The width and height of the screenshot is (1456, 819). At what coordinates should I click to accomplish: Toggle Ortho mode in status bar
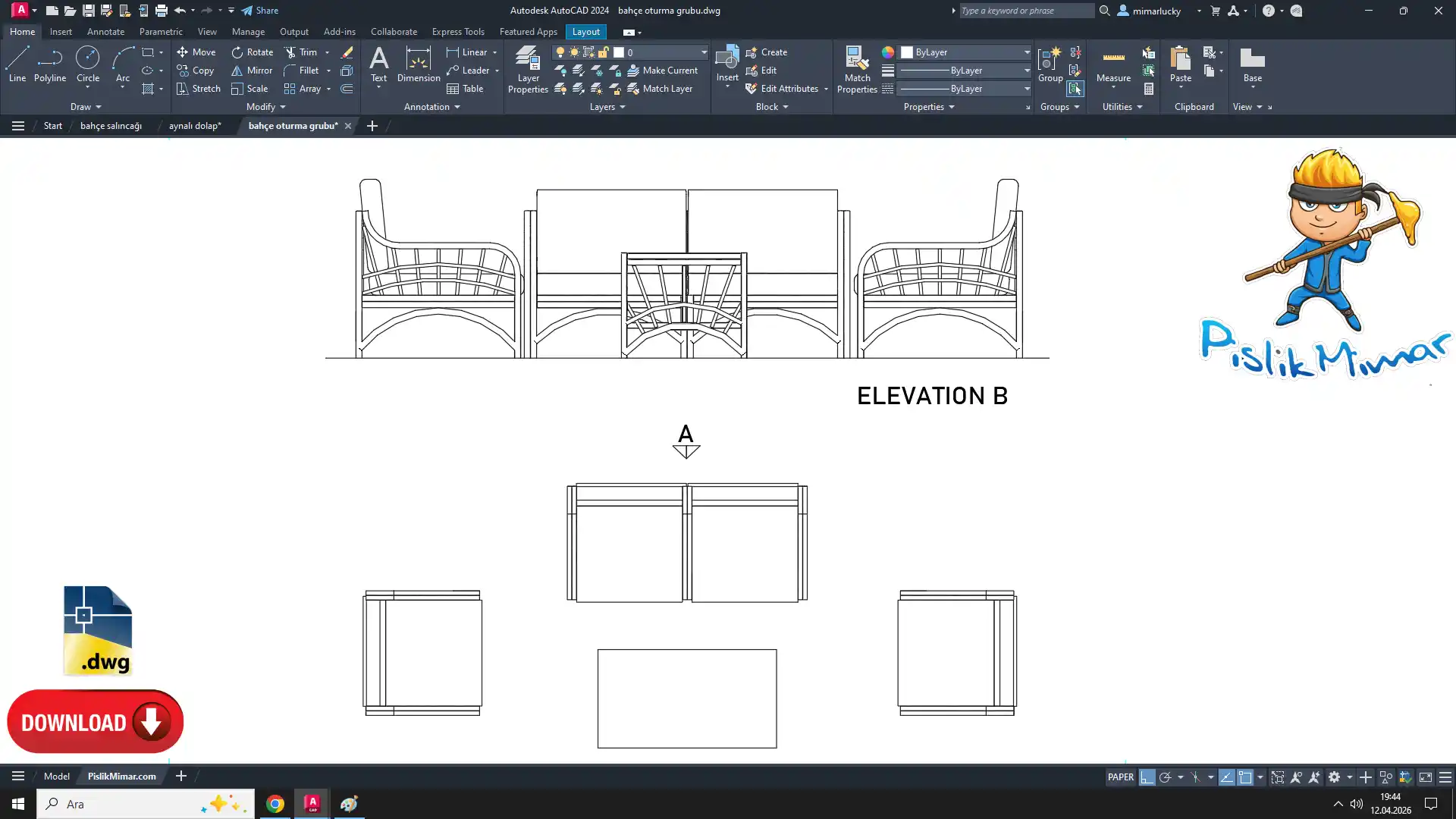tap(1147, 777)
